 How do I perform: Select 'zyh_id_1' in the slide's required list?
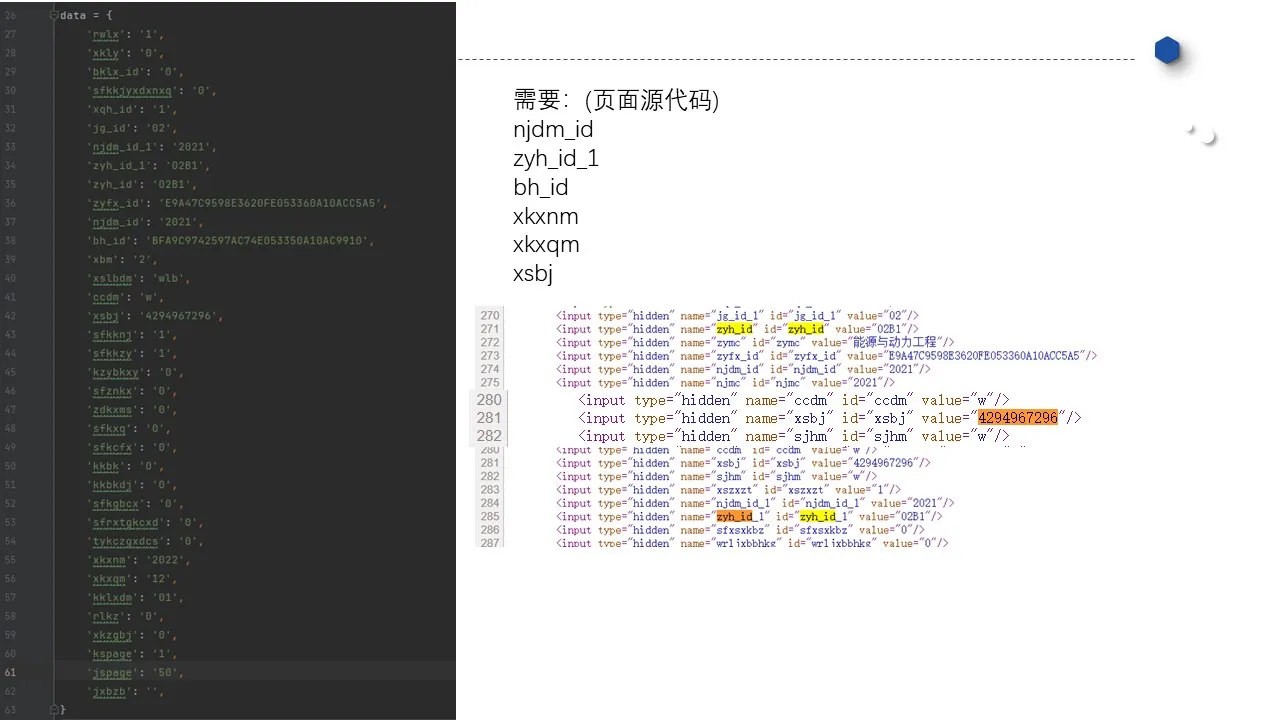pos(556,159)
